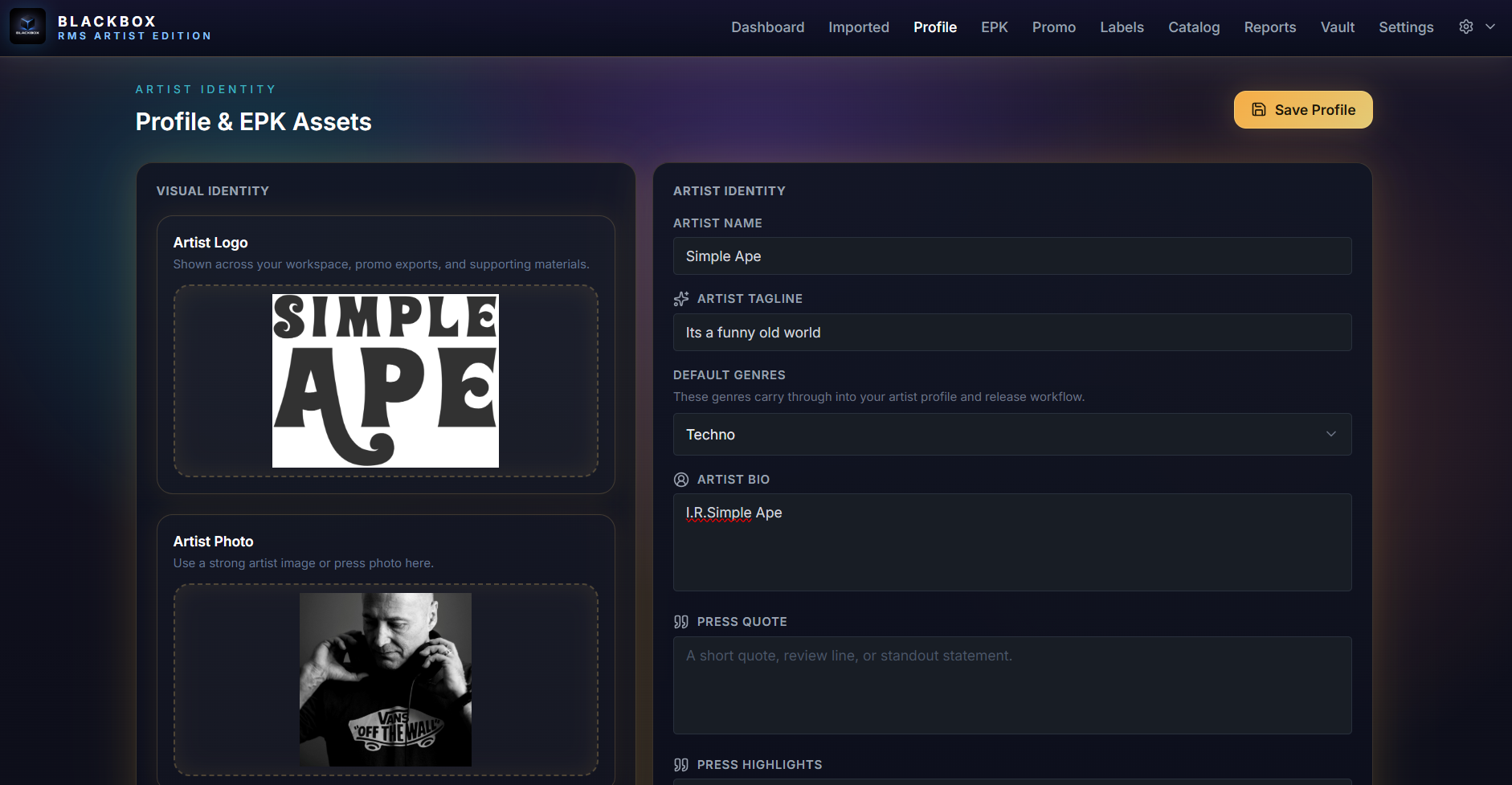Open the Reports section
Image resolution: width=1512 pixels, height=785 pixels.
click(1269, 27)
